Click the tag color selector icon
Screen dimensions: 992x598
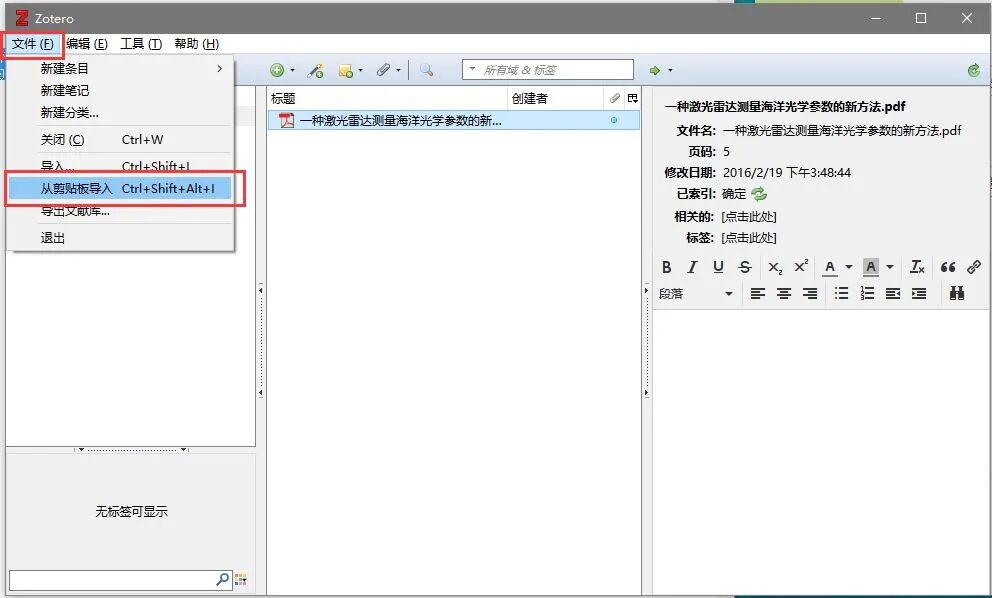click(240, 579)
